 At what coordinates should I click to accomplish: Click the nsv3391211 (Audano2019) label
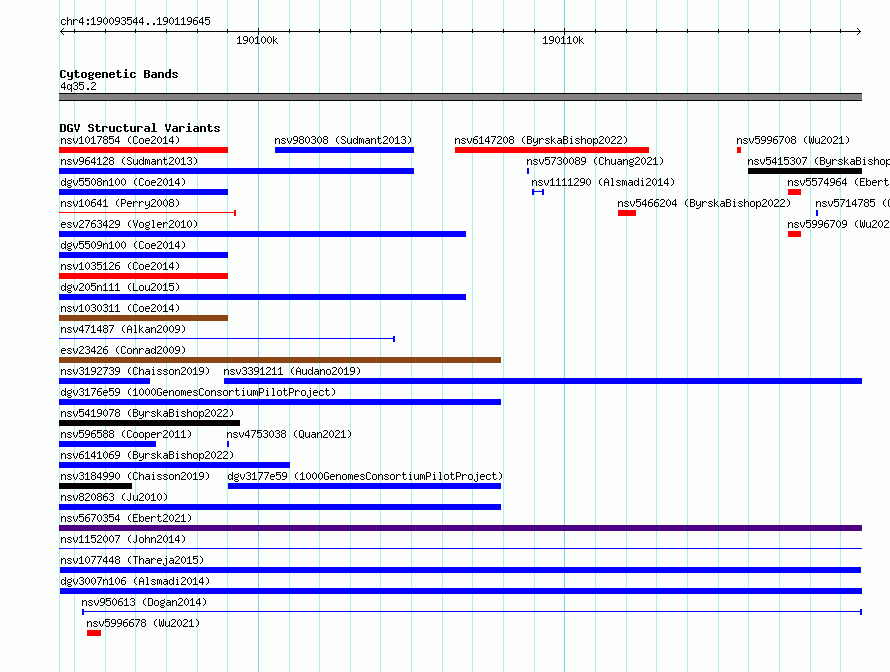tap(292, 371)
